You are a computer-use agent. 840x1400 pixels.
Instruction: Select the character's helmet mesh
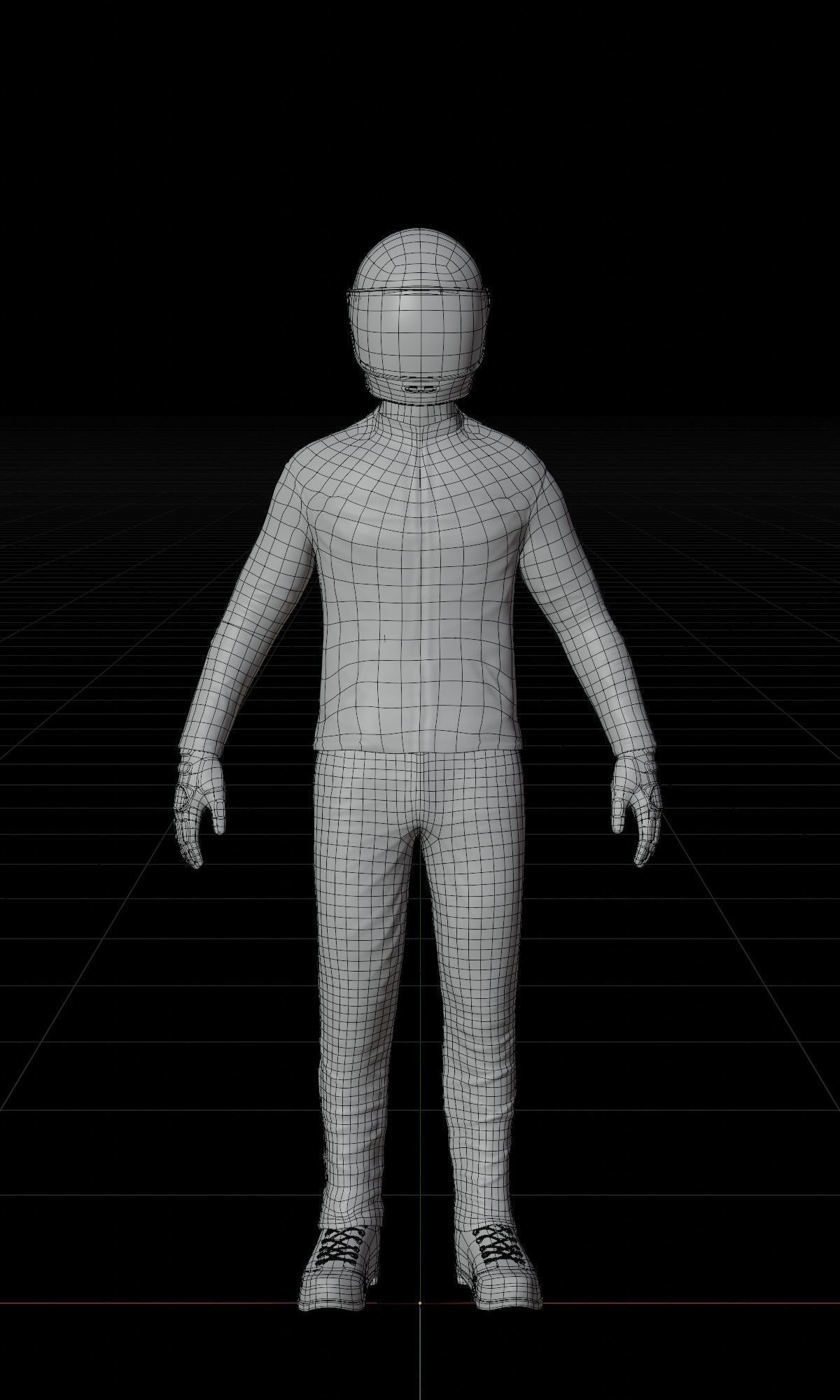(x=419, y=315)
